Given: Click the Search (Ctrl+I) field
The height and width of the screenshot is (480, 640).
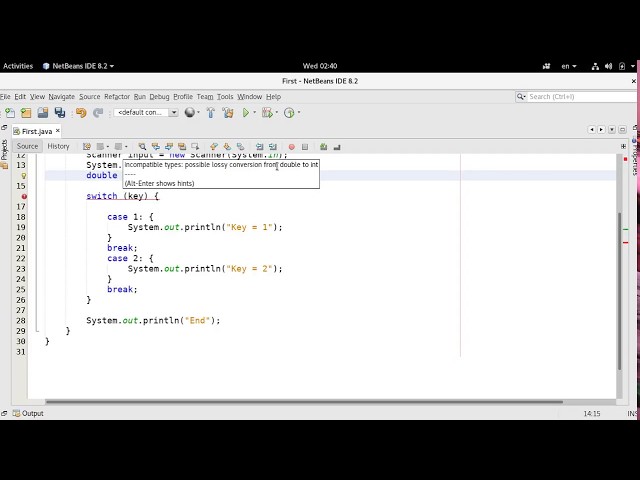Looking at the screenshot, I should 582,97.
